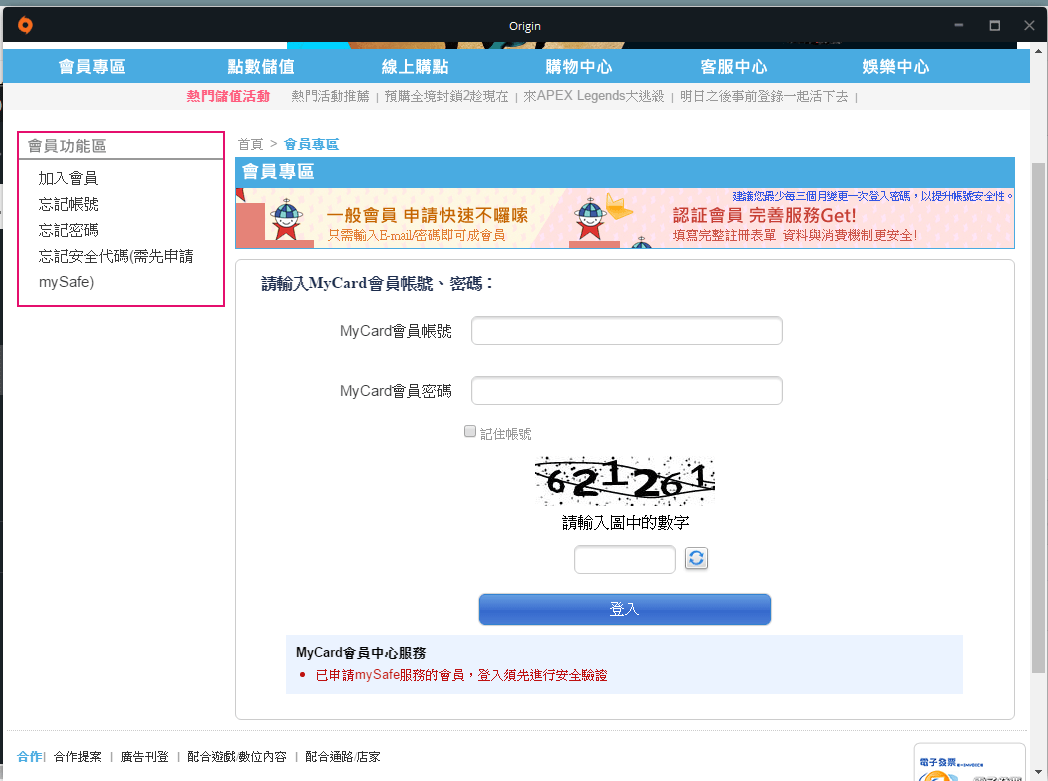Click the scrollbar down arrow
Screen dimensions: 1048x781
[x=1038, y=773]
